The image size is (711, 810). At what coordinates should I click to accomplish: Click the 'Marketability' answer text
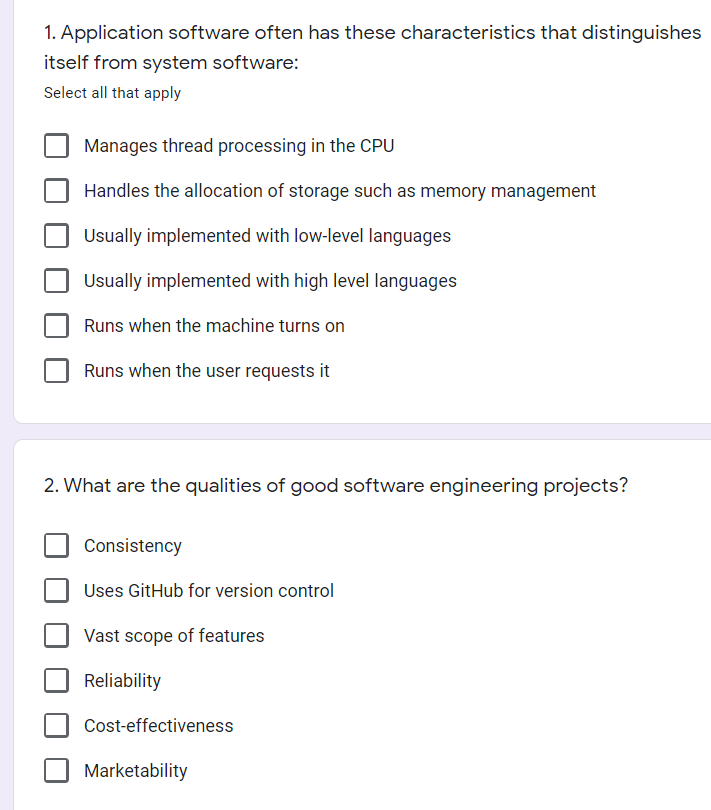tap(135, 770)
